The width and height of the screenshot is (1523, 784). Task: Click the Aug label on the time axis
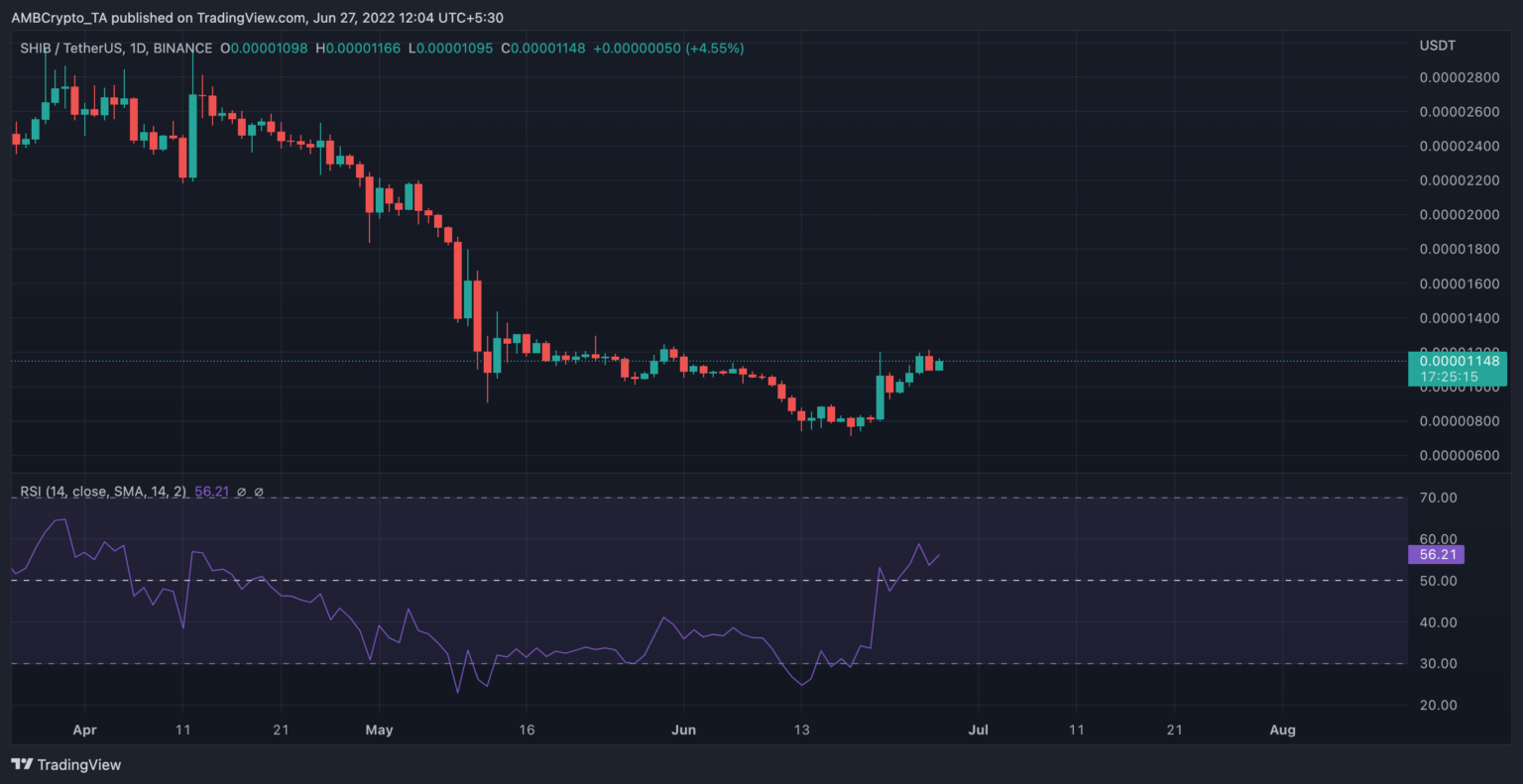[1282, 730]
